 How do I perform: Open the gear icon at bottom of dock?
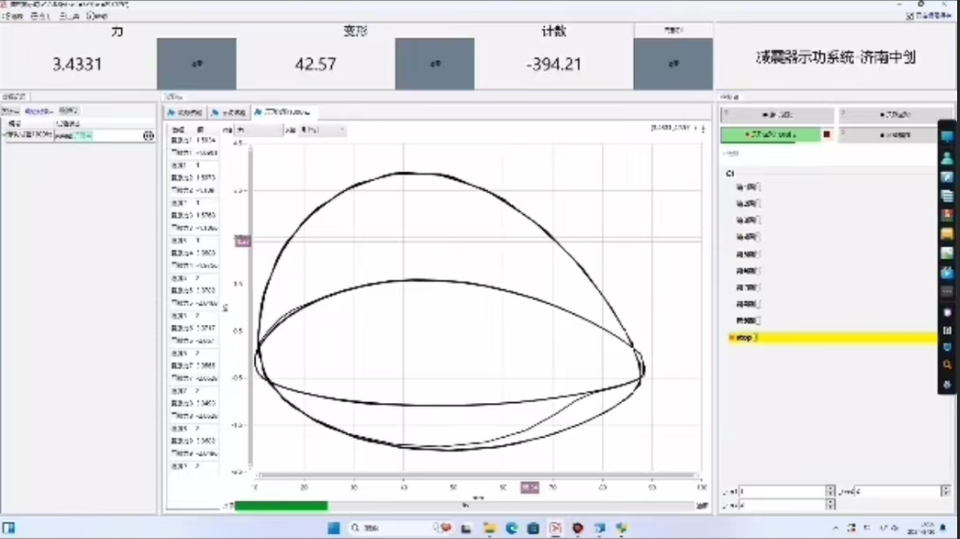point(947,384)
